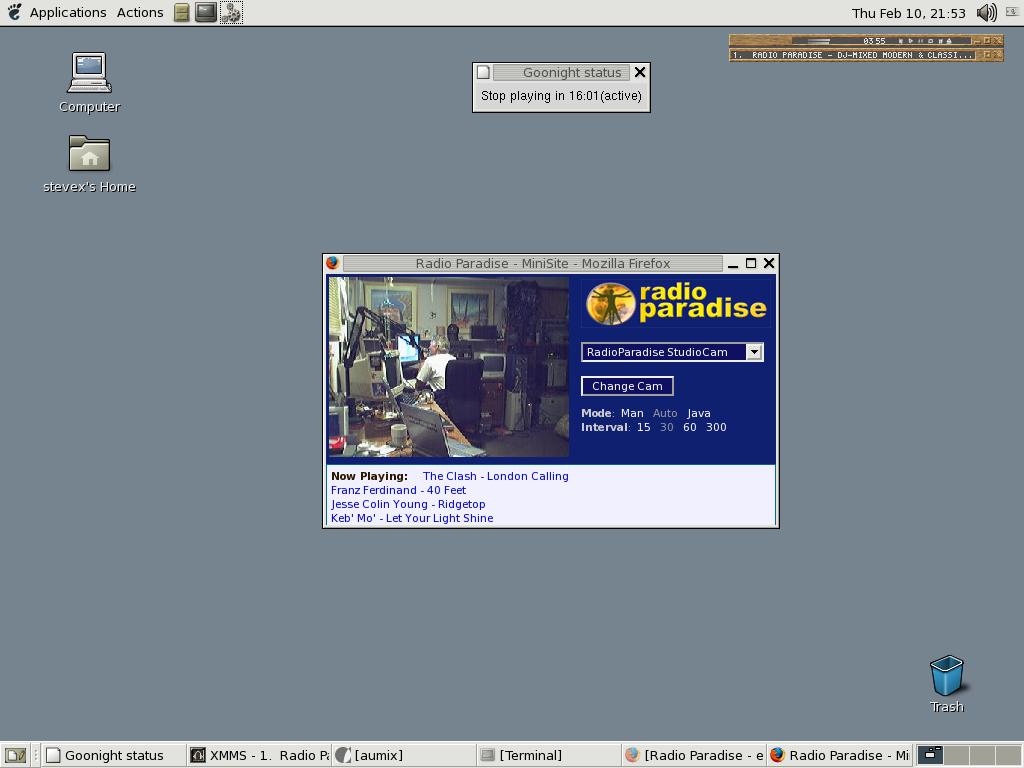Set cam mode to Man
The width and height of the screenshot is (1024, 768).
[x=632, y=413]
